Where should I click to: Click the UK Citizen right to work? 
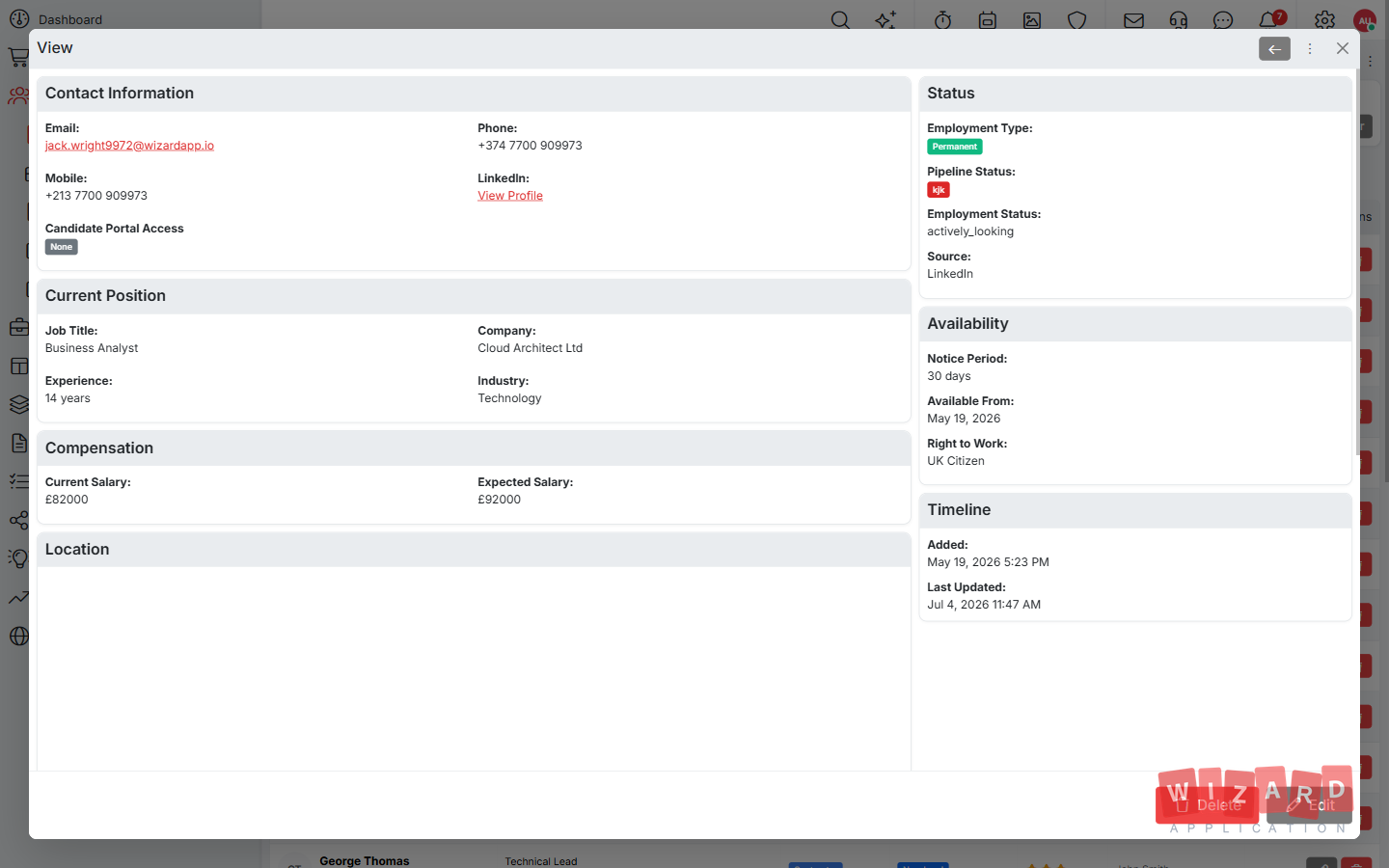coord(956,461)
